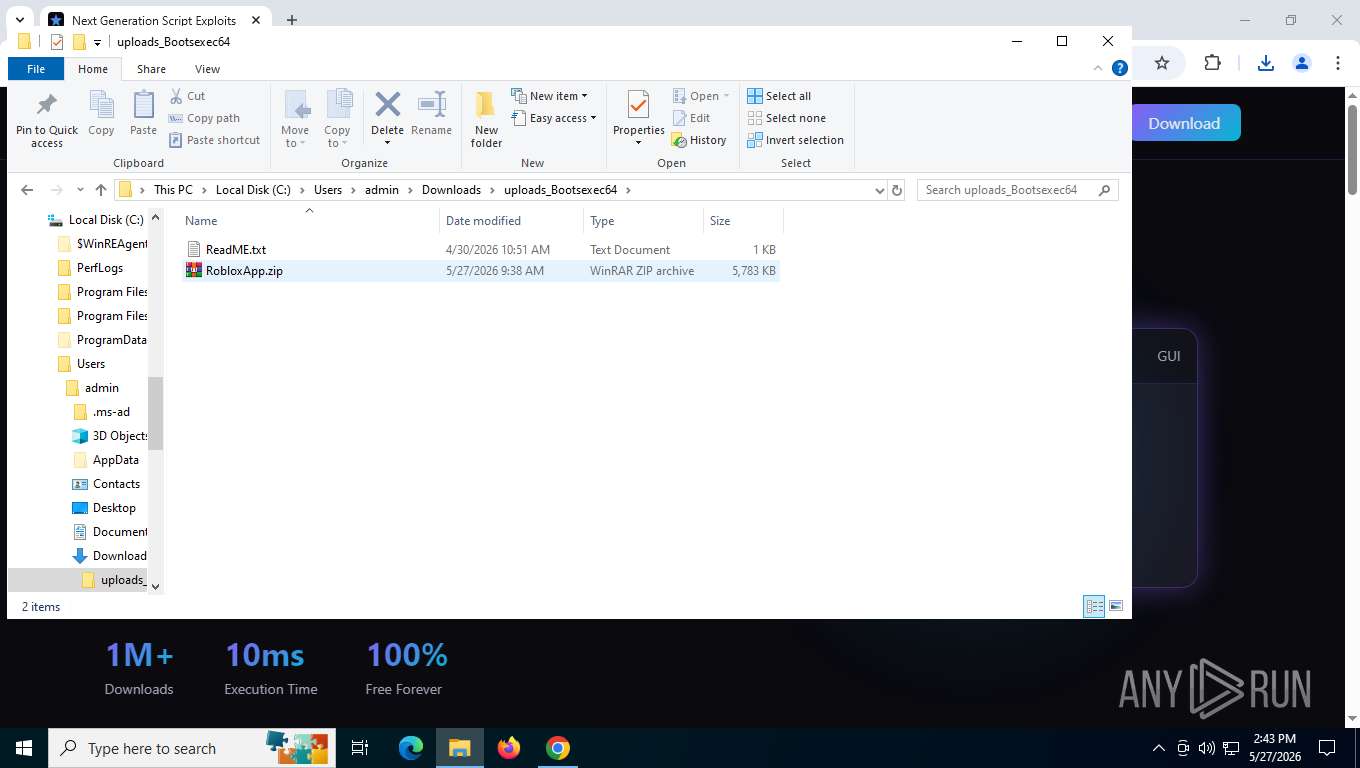The height and width of the screenshot is (768, 1360).
Task: Open address bar history dropdown
Action: (x=879, y=190)
